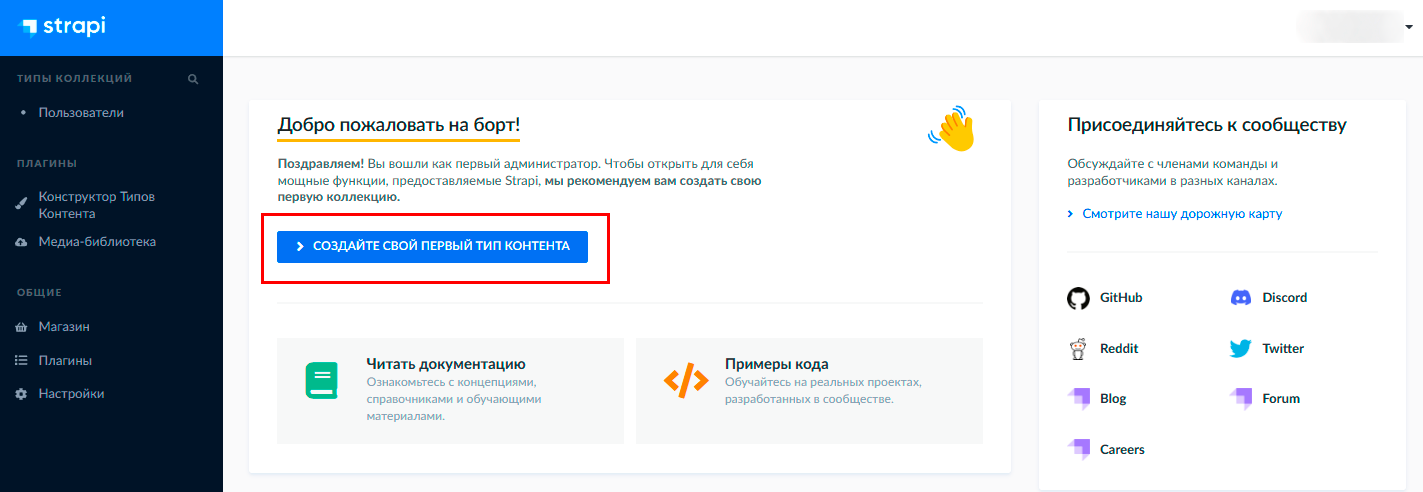Viewport: 1423px width, 492px height.
Task: Click Создайте свой первый тип контента button
Action: click(x=432, y=246)
